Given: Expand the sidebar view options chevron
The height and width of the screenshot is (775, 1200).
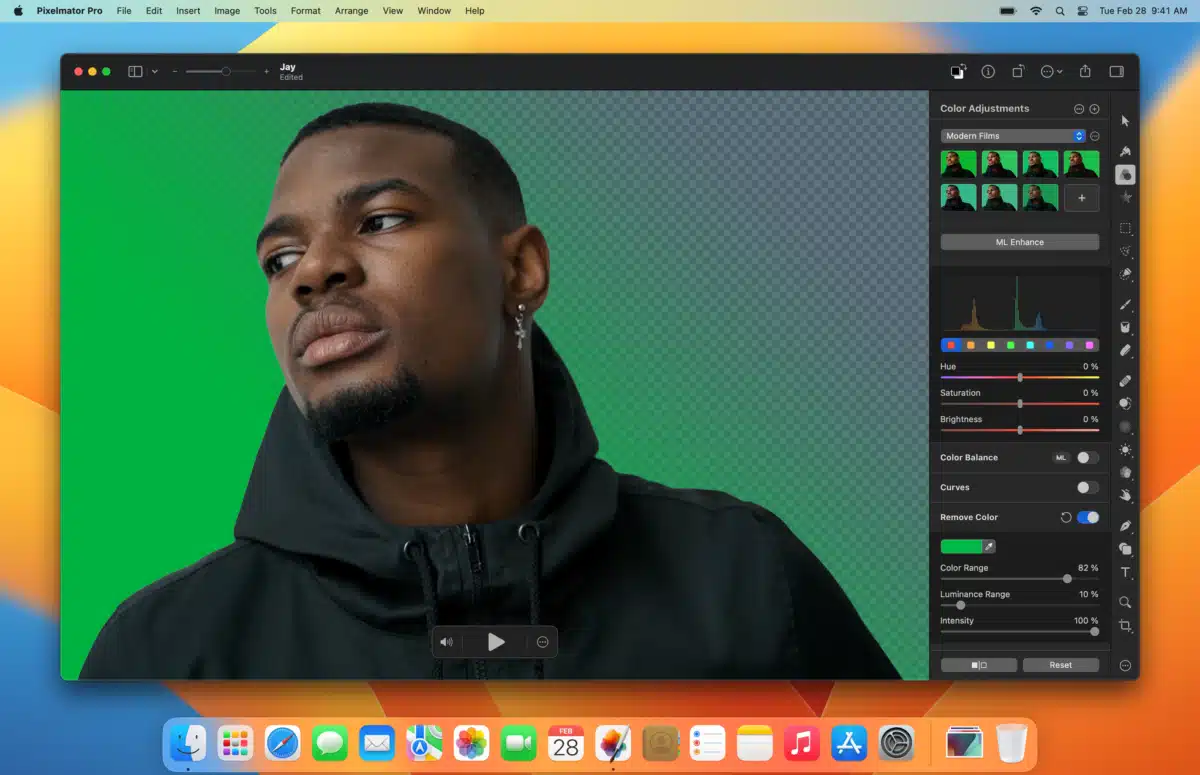Looking at the screenshot, I should pos(155,72).
